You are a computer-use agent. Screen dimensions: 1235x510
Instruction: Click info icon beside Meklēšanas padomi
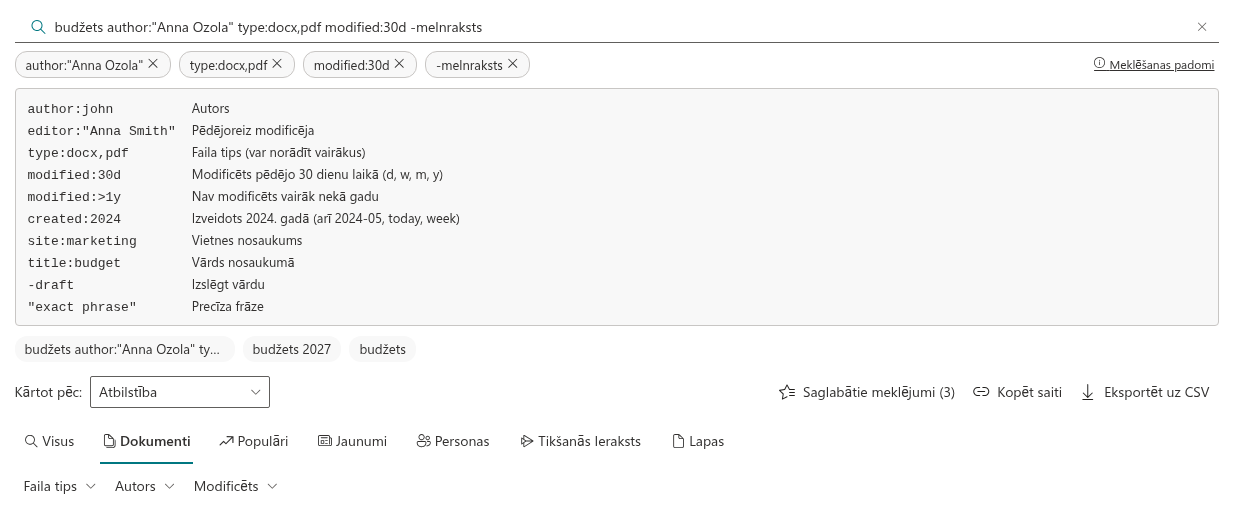pos(1100,64)
